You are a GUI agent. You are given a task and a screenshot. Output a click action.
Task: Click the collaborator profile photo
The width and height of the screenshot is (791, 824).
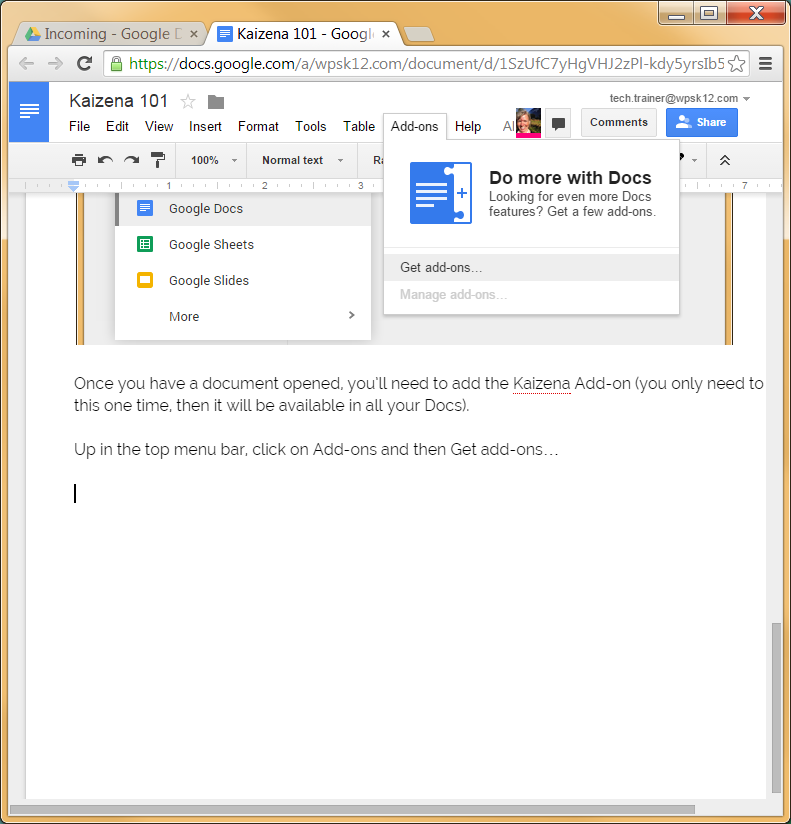pos(528,123)
